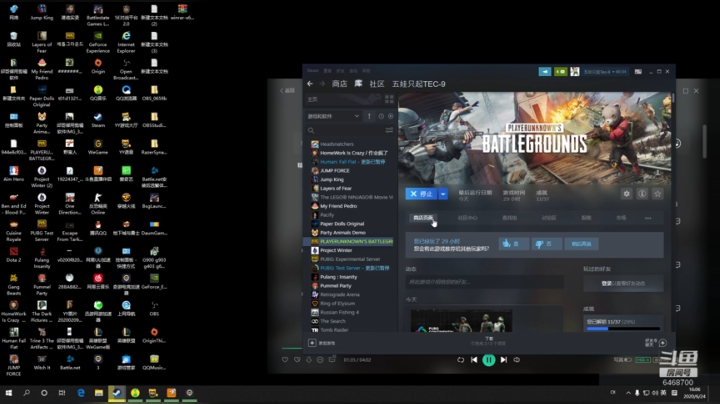Click the achievements progress bar 11/37
The height and width of the screenshot is (404, 720).
[623, 329]
